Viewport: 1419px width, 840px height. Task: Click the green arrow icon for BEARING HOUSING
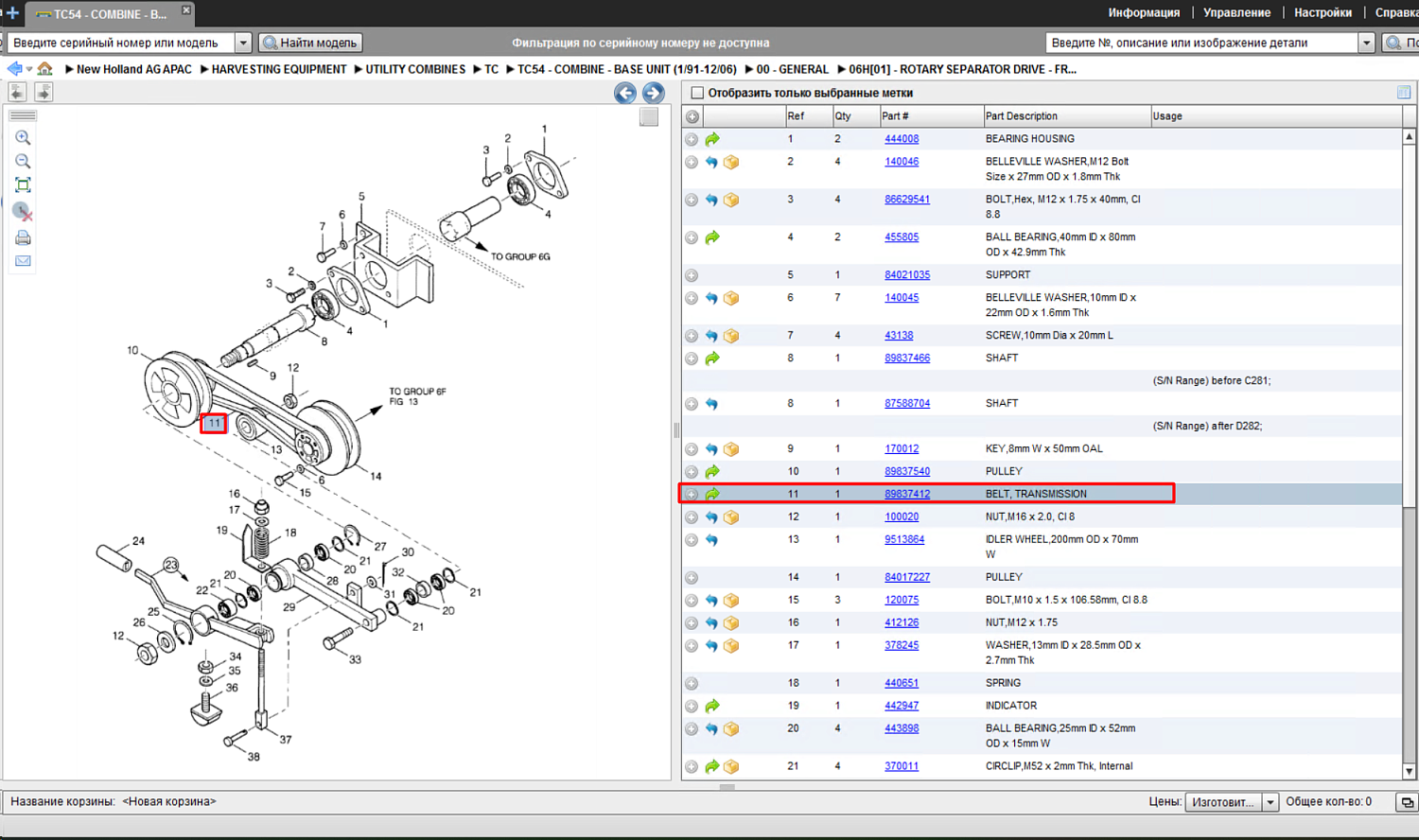click(712, 139)
